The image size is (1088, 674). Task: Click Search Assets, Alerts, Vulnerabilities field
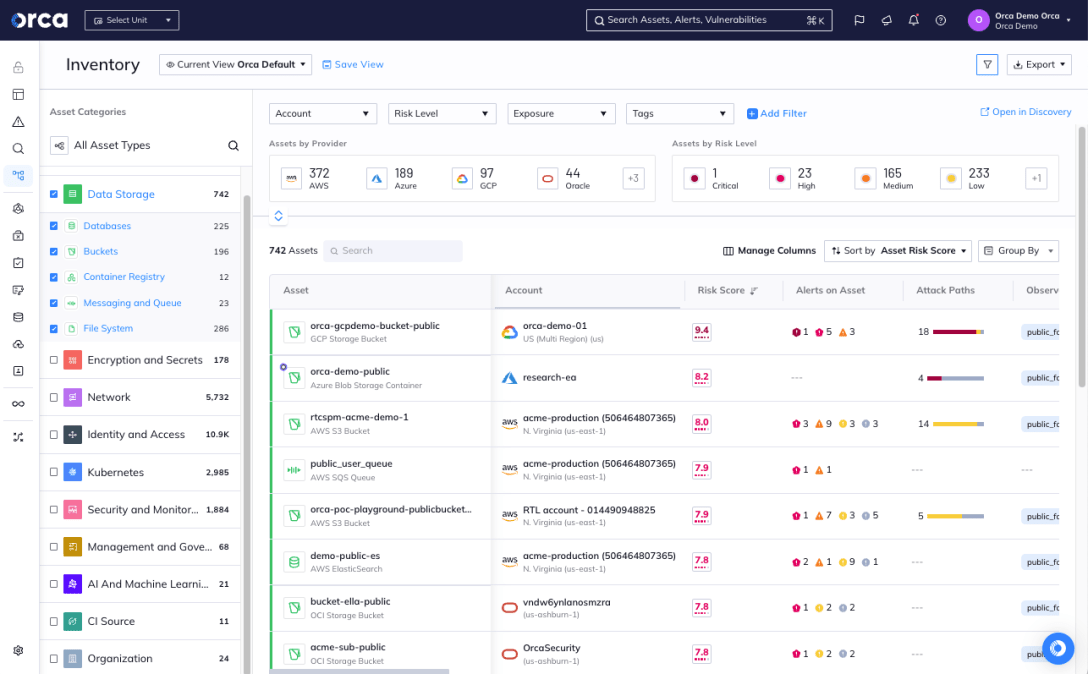click(709, 20)
